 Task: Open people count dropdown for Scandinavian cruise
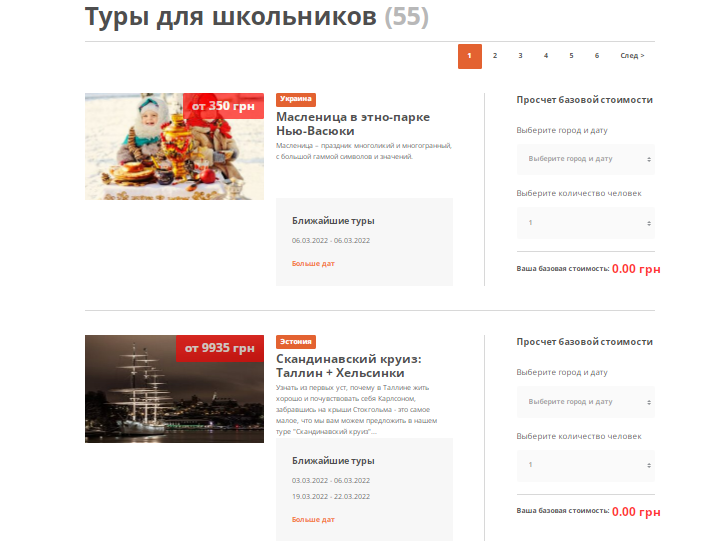pyautogui.click(x=586, y=465)
